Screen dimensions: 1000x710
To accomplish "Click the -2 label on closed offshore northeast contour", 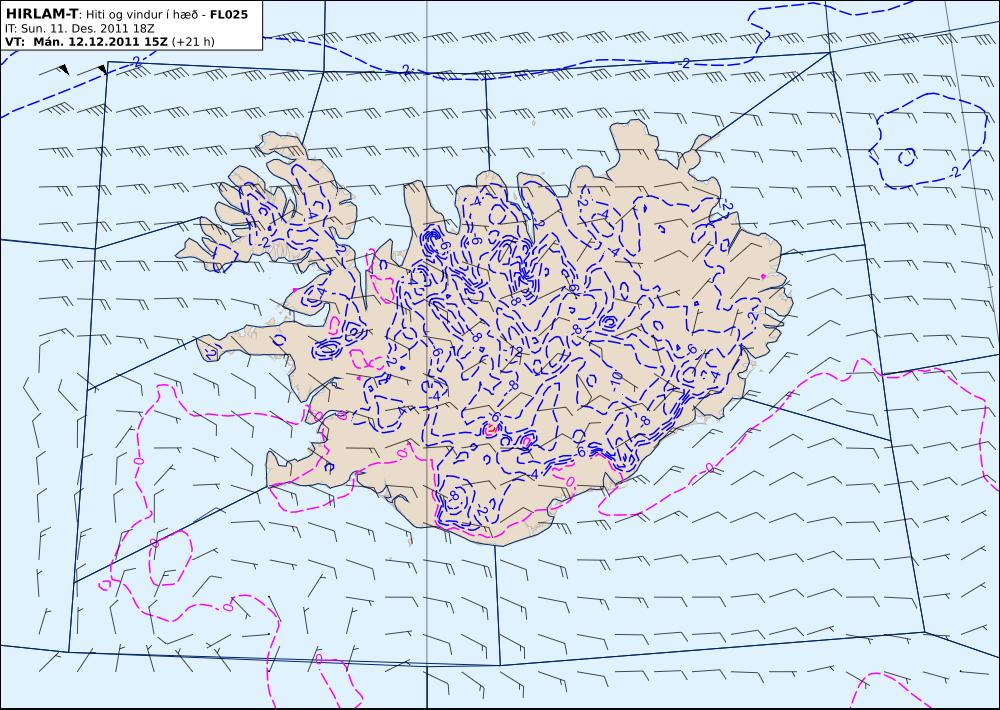I will [x=955, y=172].
